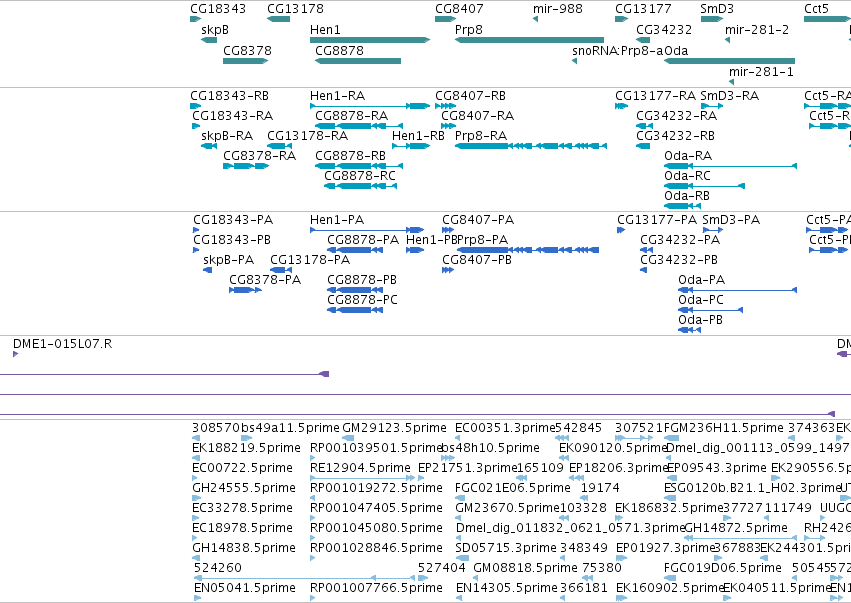Click the Hen1 gene bar glyph

pos(370,40)
